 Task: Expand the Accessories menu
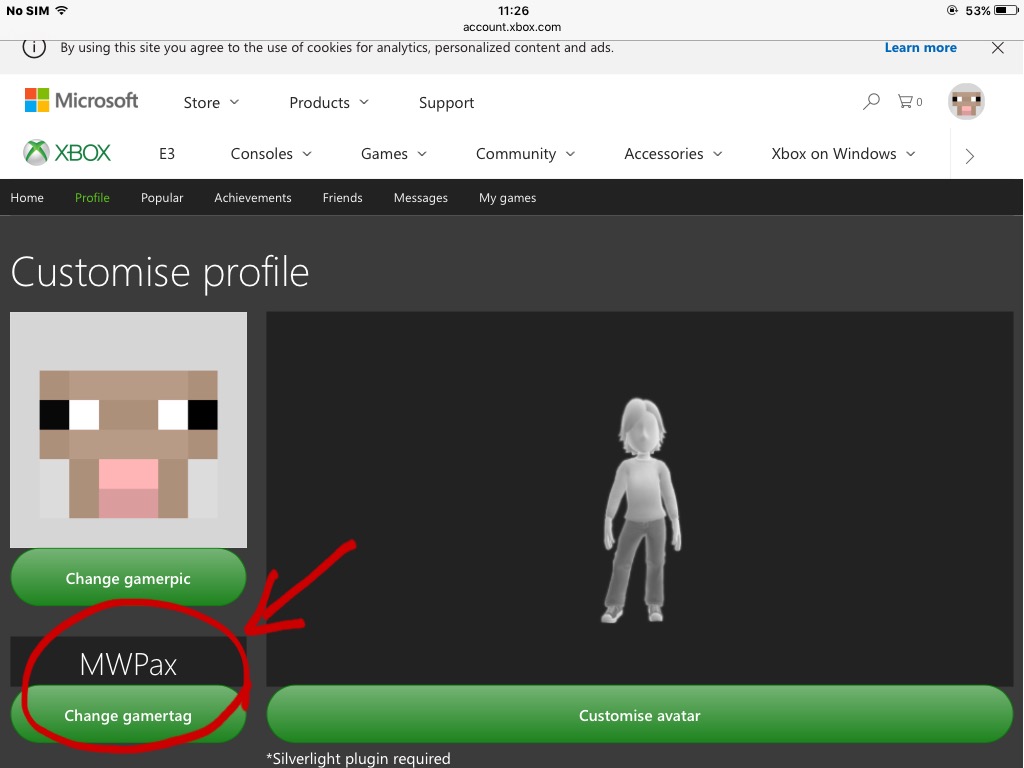coord(673,153)
